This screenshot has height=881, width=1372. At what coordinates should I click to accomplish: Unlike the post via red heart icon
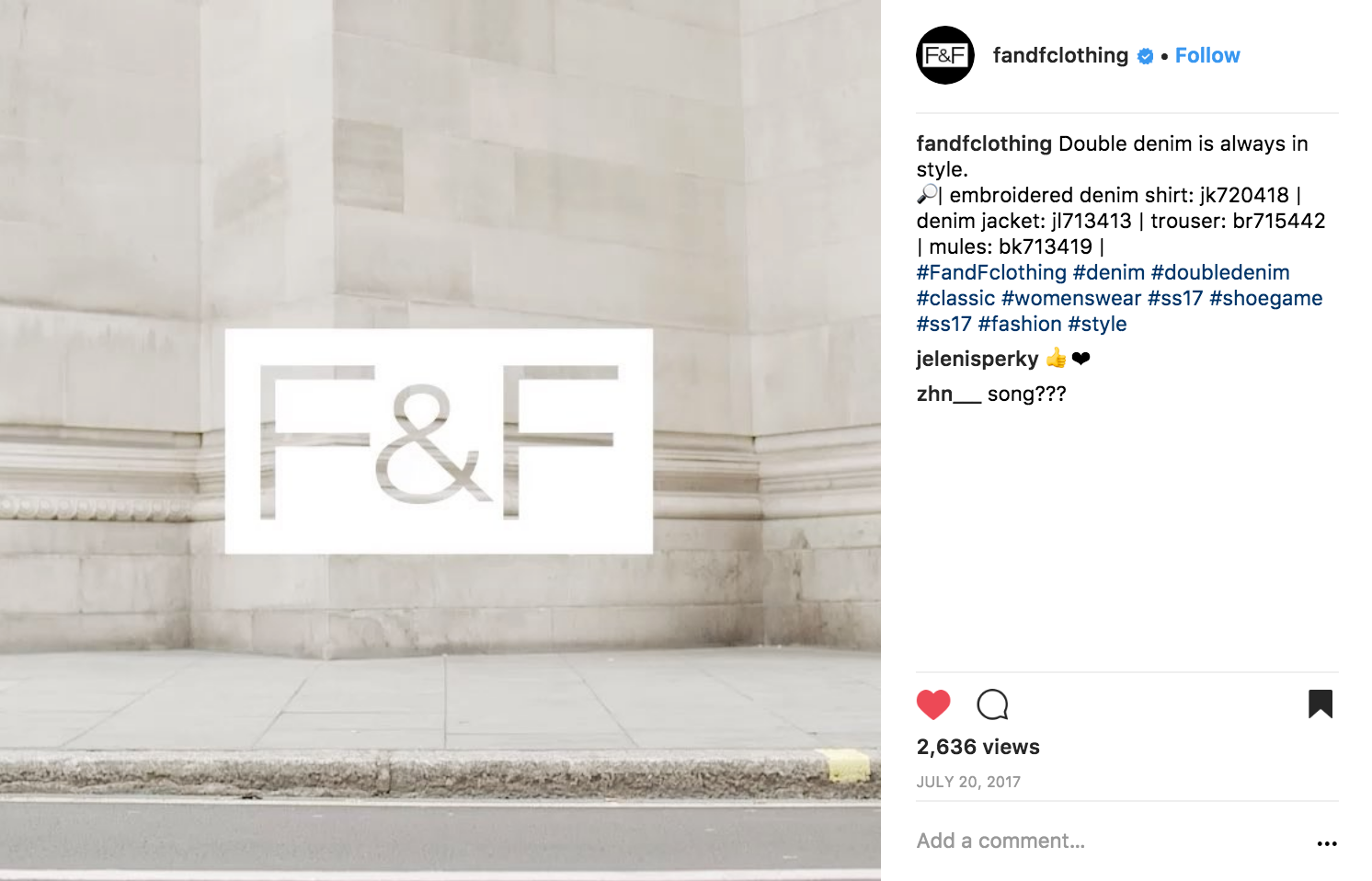pyautogui.click(x=933, y=704)
